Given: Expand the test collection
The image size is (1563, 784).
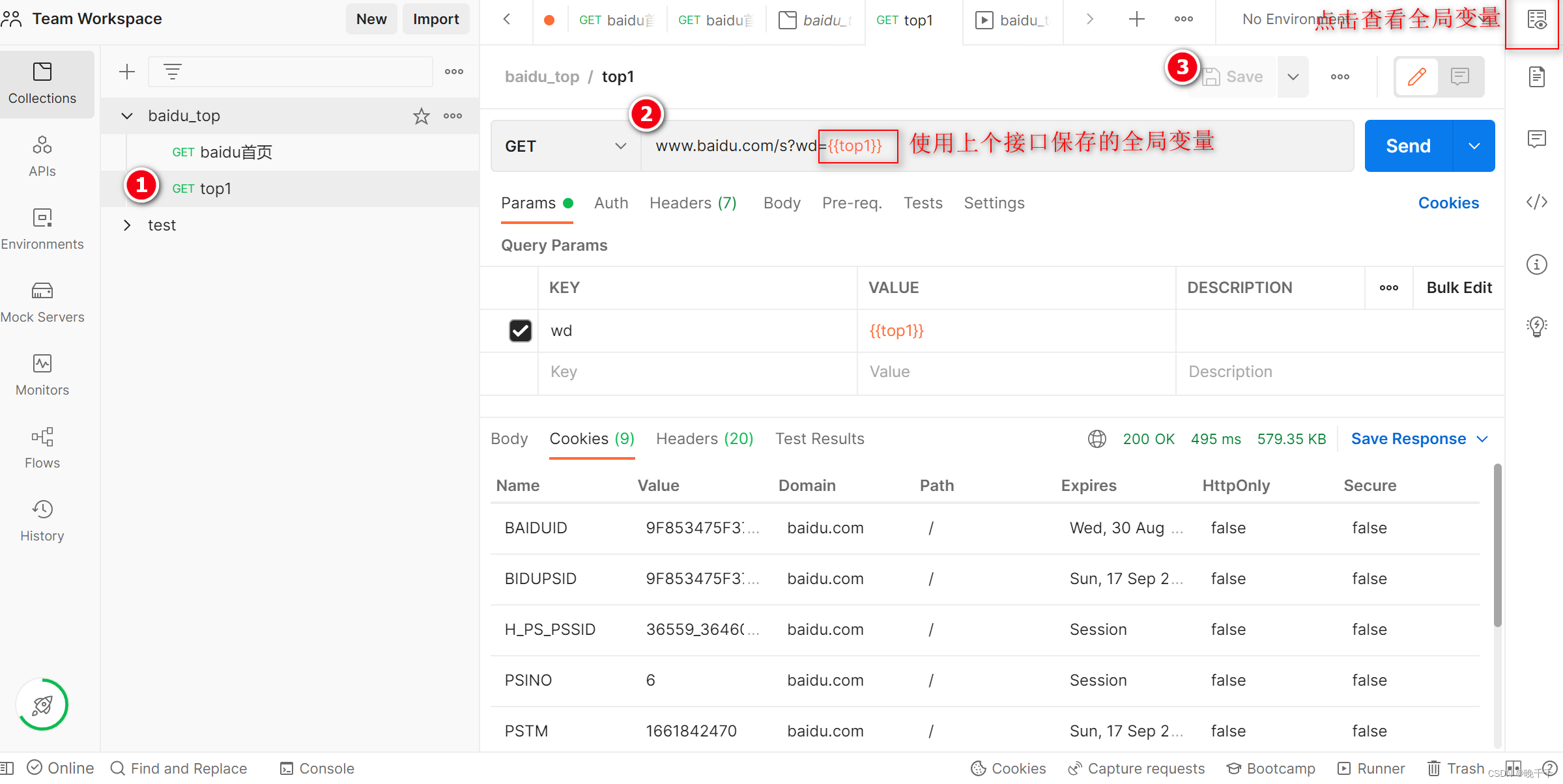Looking at the screenshot, I should click(127, 225).
